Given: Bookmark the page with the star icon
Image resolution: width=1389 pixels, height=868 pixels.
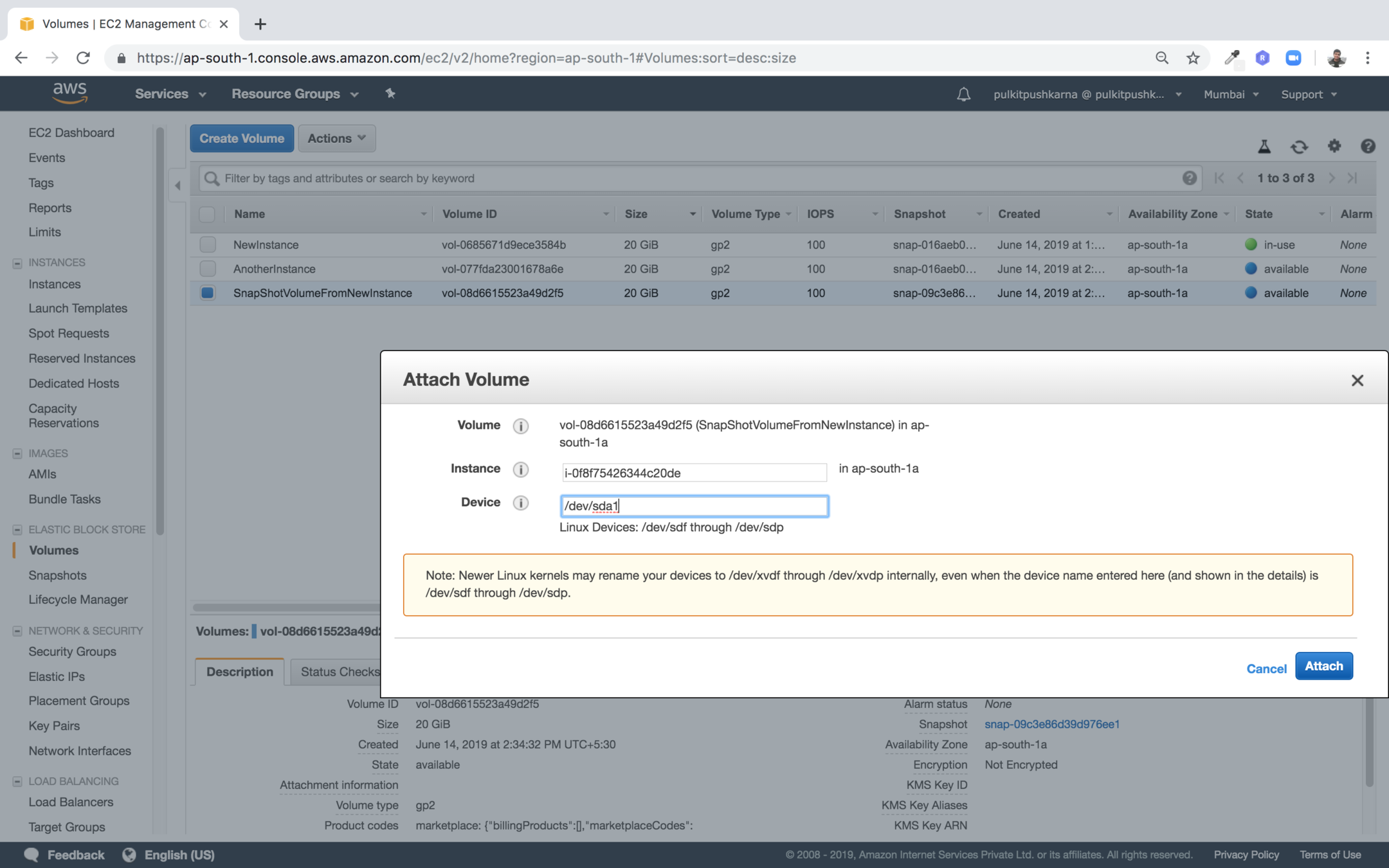Looking at the screenshot, I should [1193, 58].
